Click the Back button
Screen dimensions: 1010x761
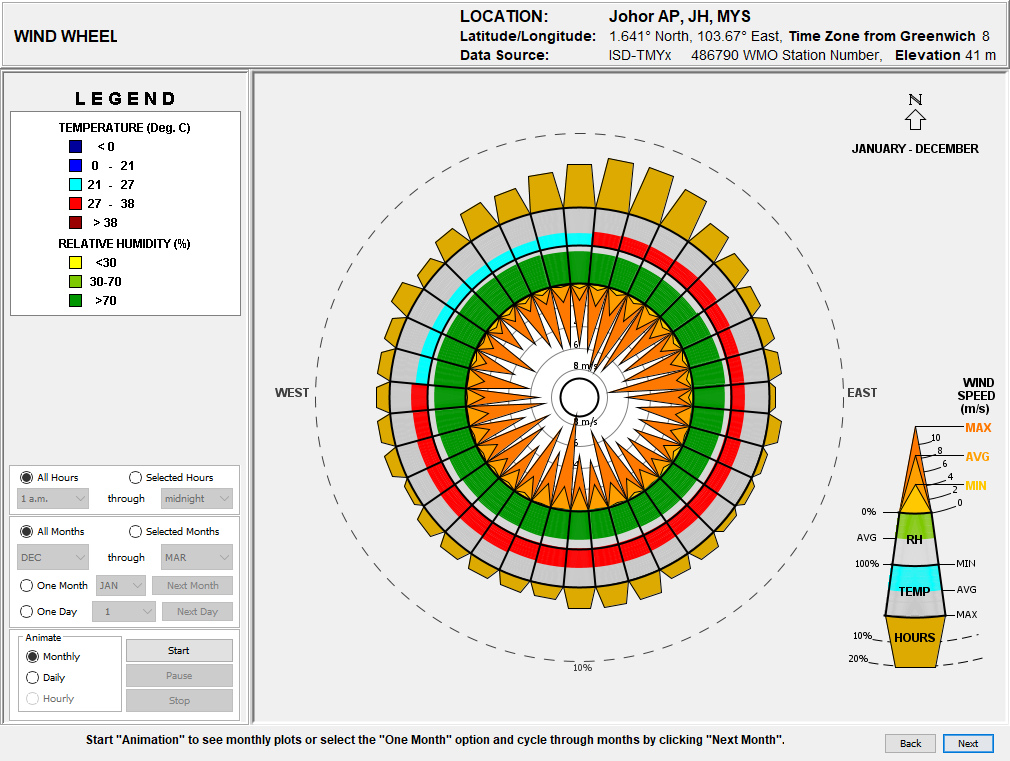[x=910, y=743]
